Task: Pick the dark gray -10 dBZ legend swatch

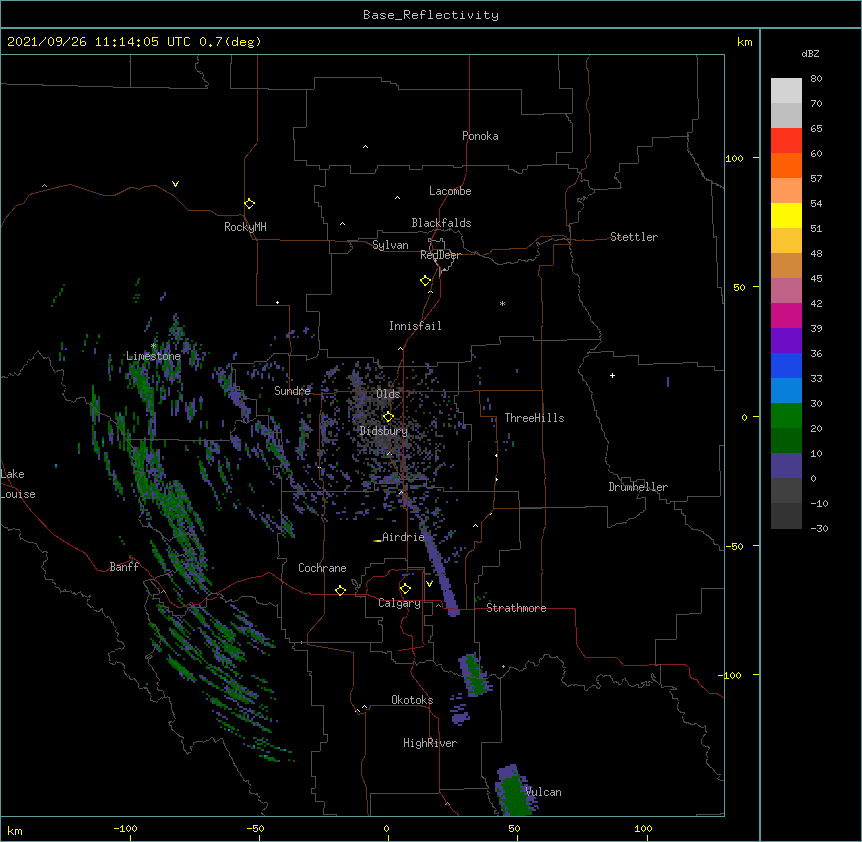Action: pos(786,516)
